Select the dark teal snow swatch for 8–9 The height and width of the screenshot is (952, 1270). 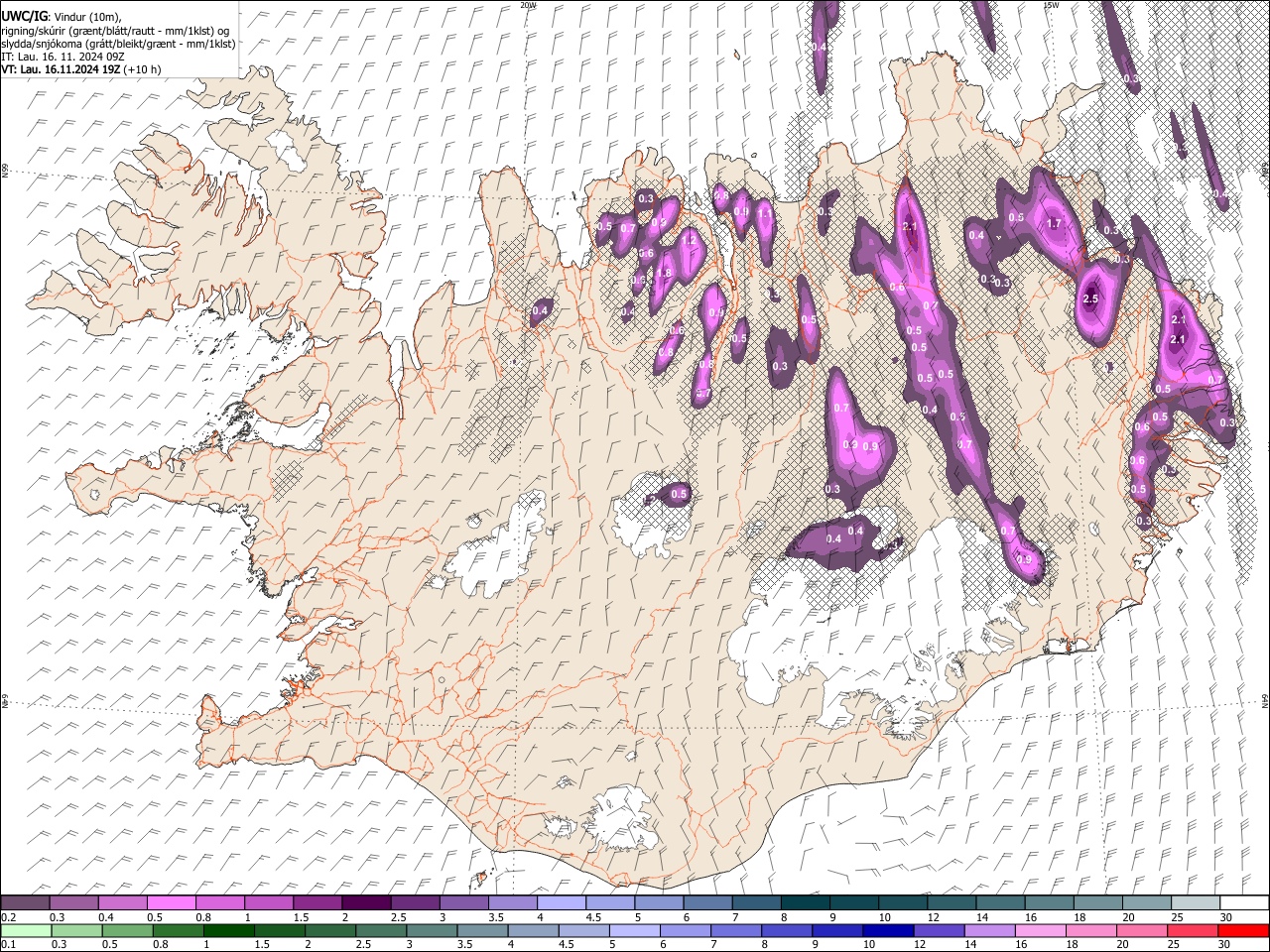point(806,903)
